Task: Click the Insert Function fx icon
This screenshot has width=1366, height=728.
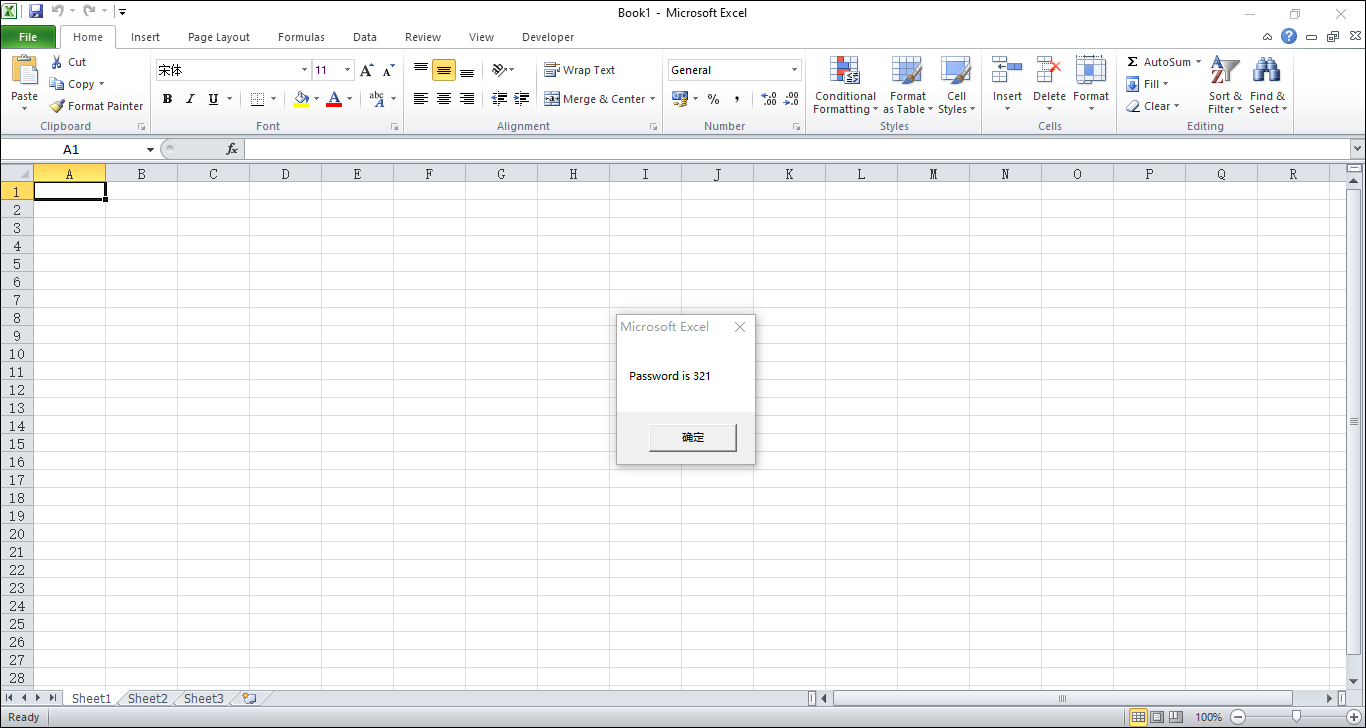Action: click(x=232, y=149)
